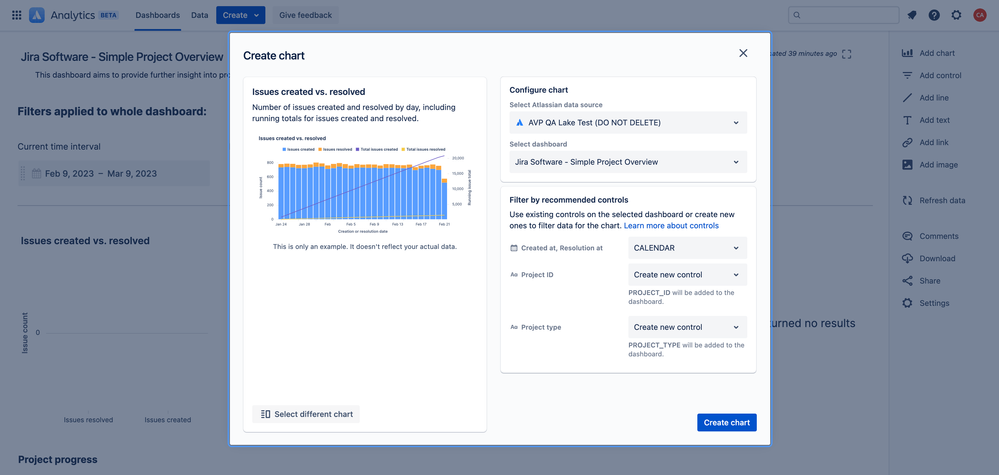Click the 'Issues resolved' axis label
Image resolution: width=999 pixels, height=475 pixels.
coord(89,420)
